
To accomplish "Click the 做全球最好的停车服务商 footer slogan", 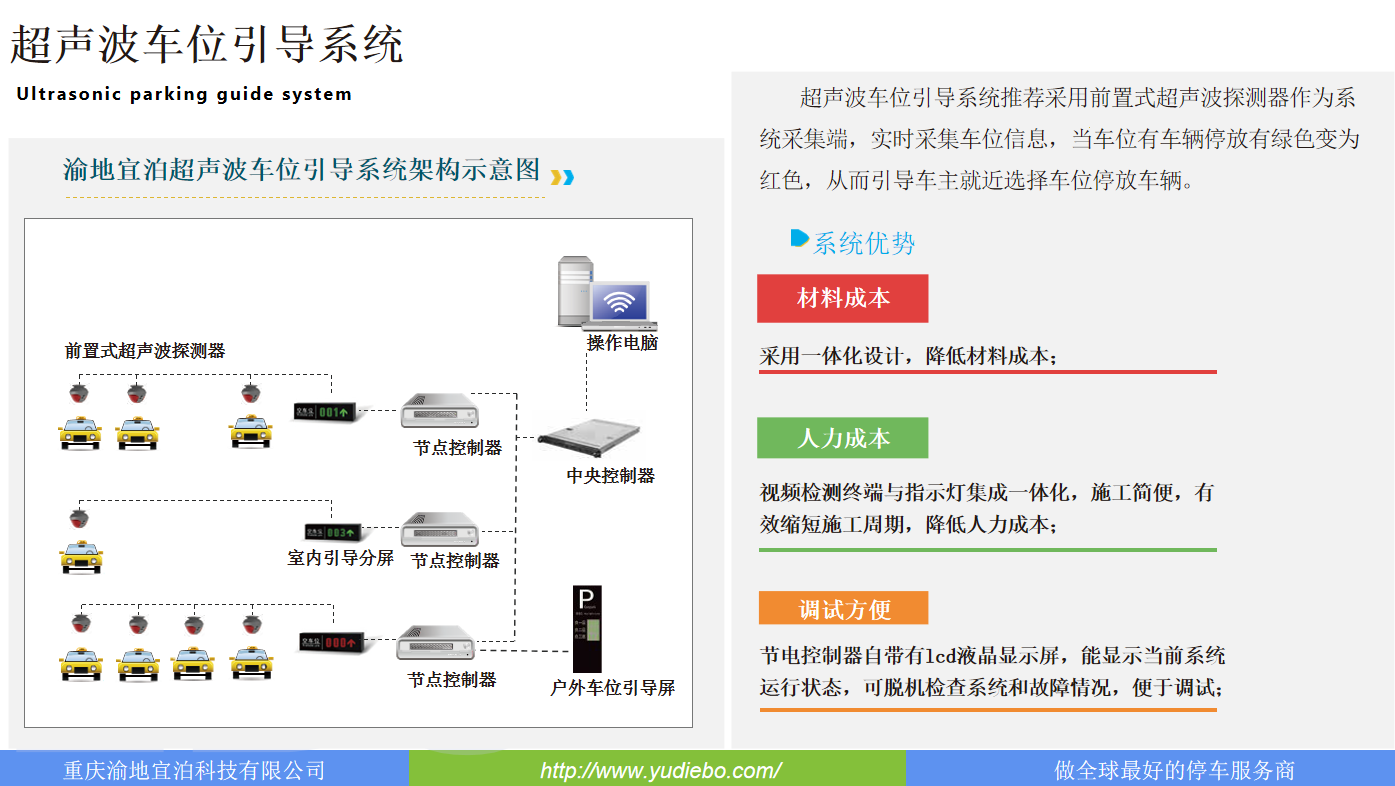I will (x=1175, y=771).
